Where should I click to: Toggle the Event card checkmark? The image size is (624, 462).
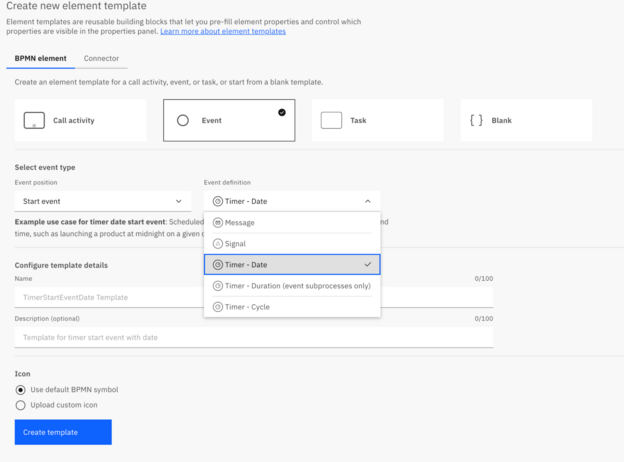pyautogui.click(x=282, y=112)
